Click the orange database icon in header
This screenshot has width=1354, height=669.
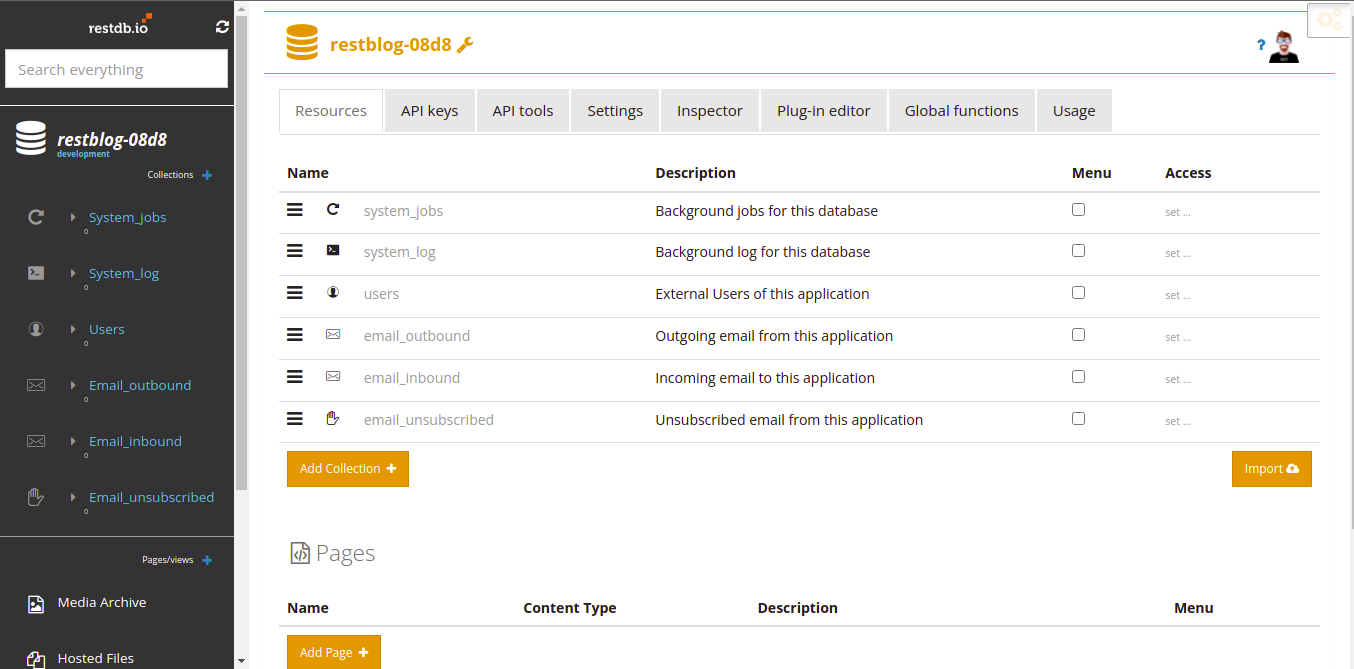302,43
